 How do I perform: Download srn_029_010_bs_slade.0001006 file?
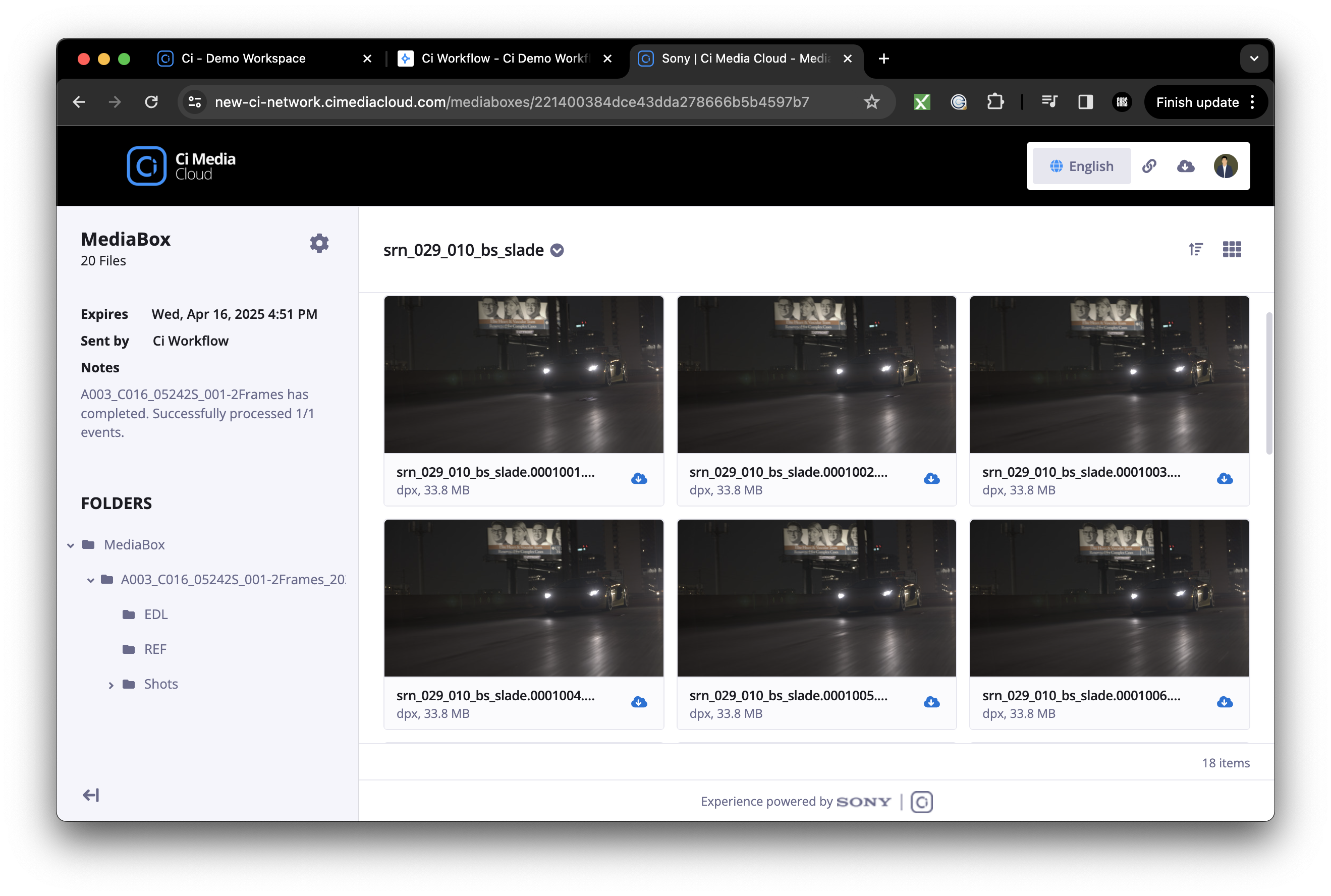tap(1224, 702)
